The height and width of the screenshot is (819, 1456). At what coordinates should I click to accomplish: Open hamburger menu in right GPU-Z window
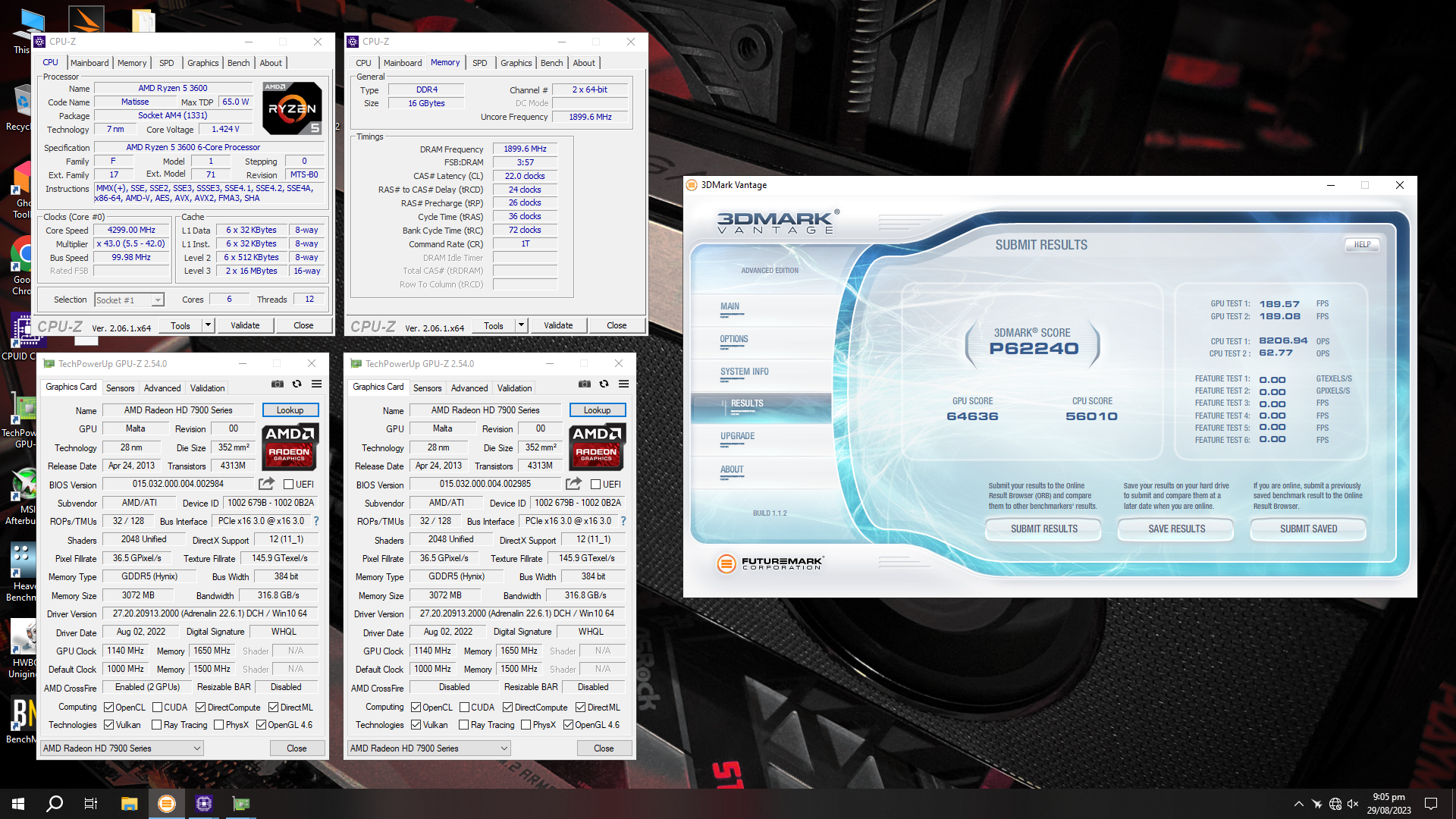(x=624, y=384)
